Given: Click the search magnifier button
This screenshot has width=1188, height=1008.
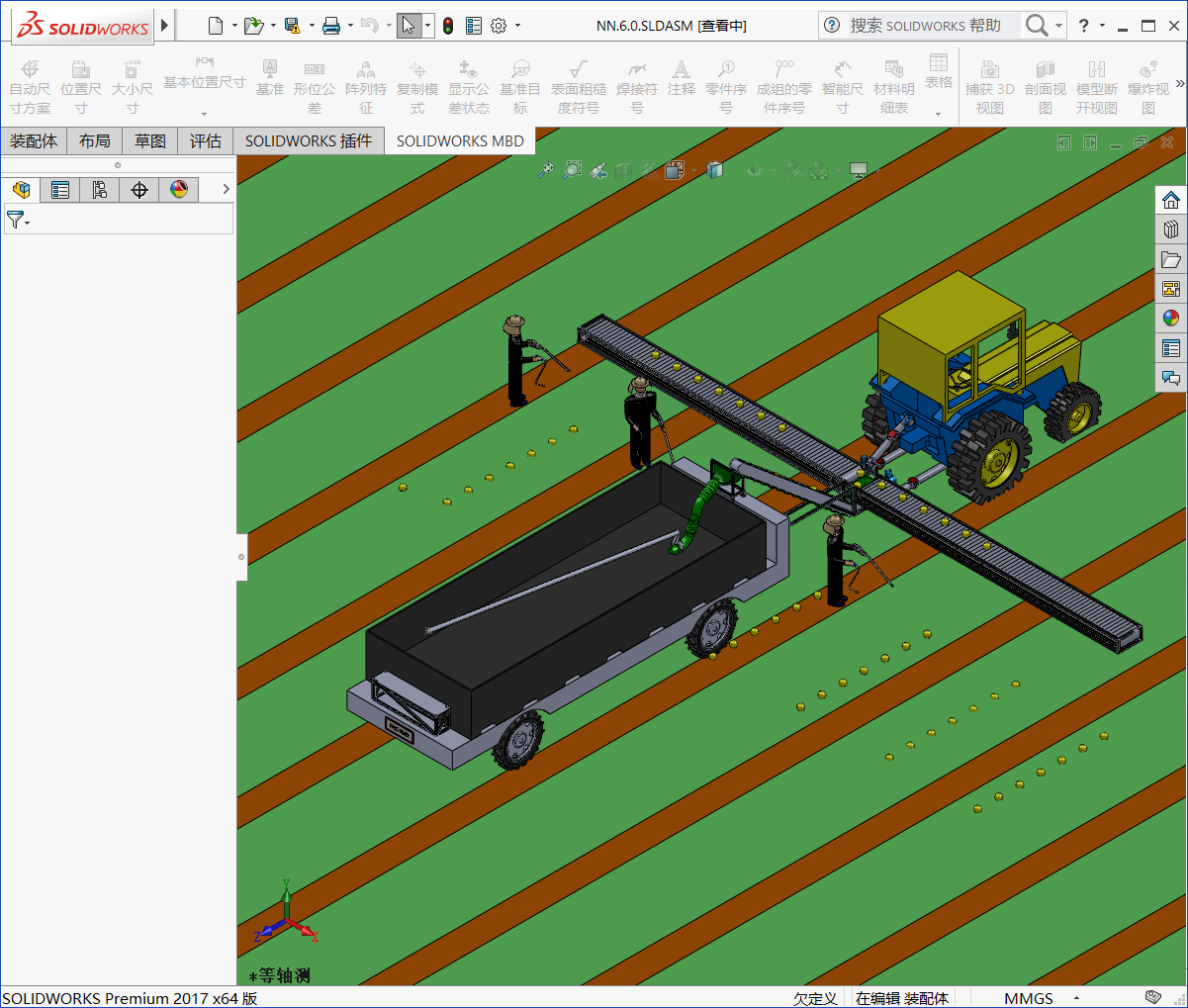Looking at the screenshot, I should 1036,26.
